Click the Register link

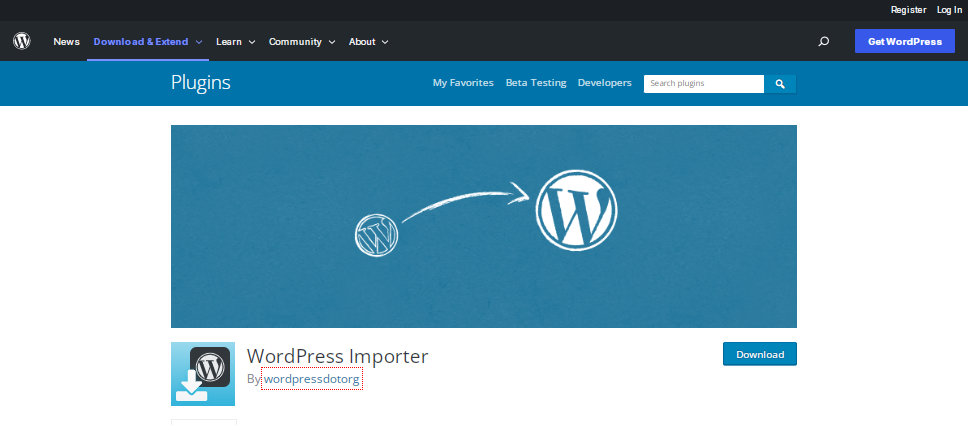[908, 9]
